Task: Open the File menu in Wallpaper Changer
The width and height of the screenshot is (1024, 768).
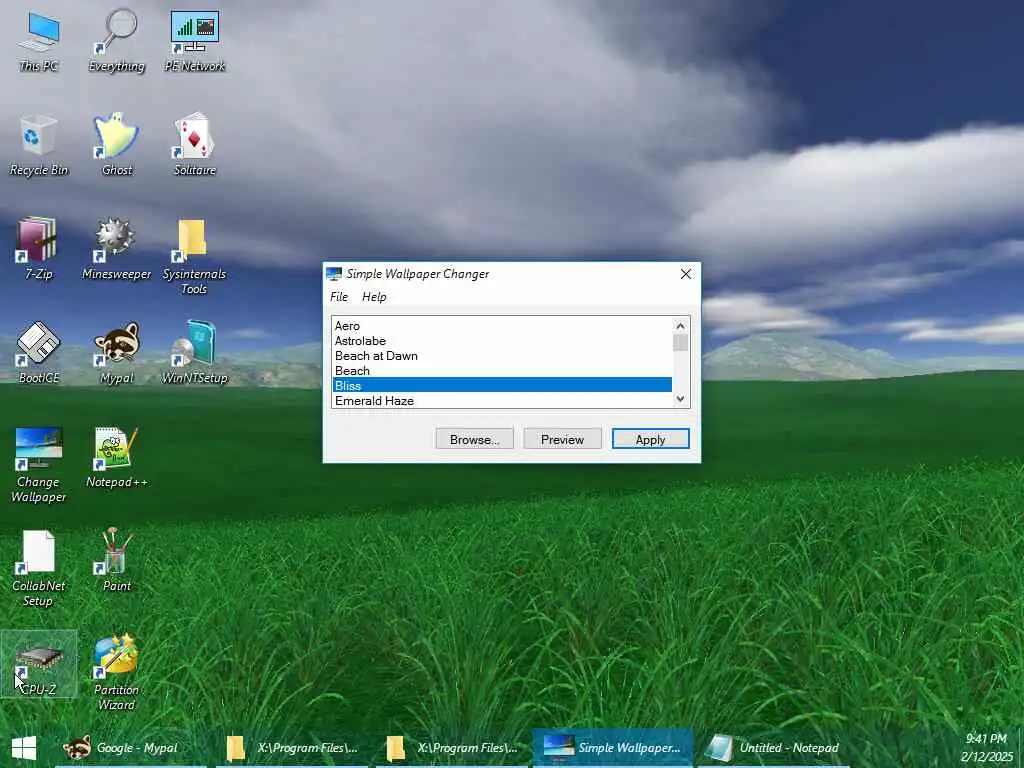Action: coord(339,297)
